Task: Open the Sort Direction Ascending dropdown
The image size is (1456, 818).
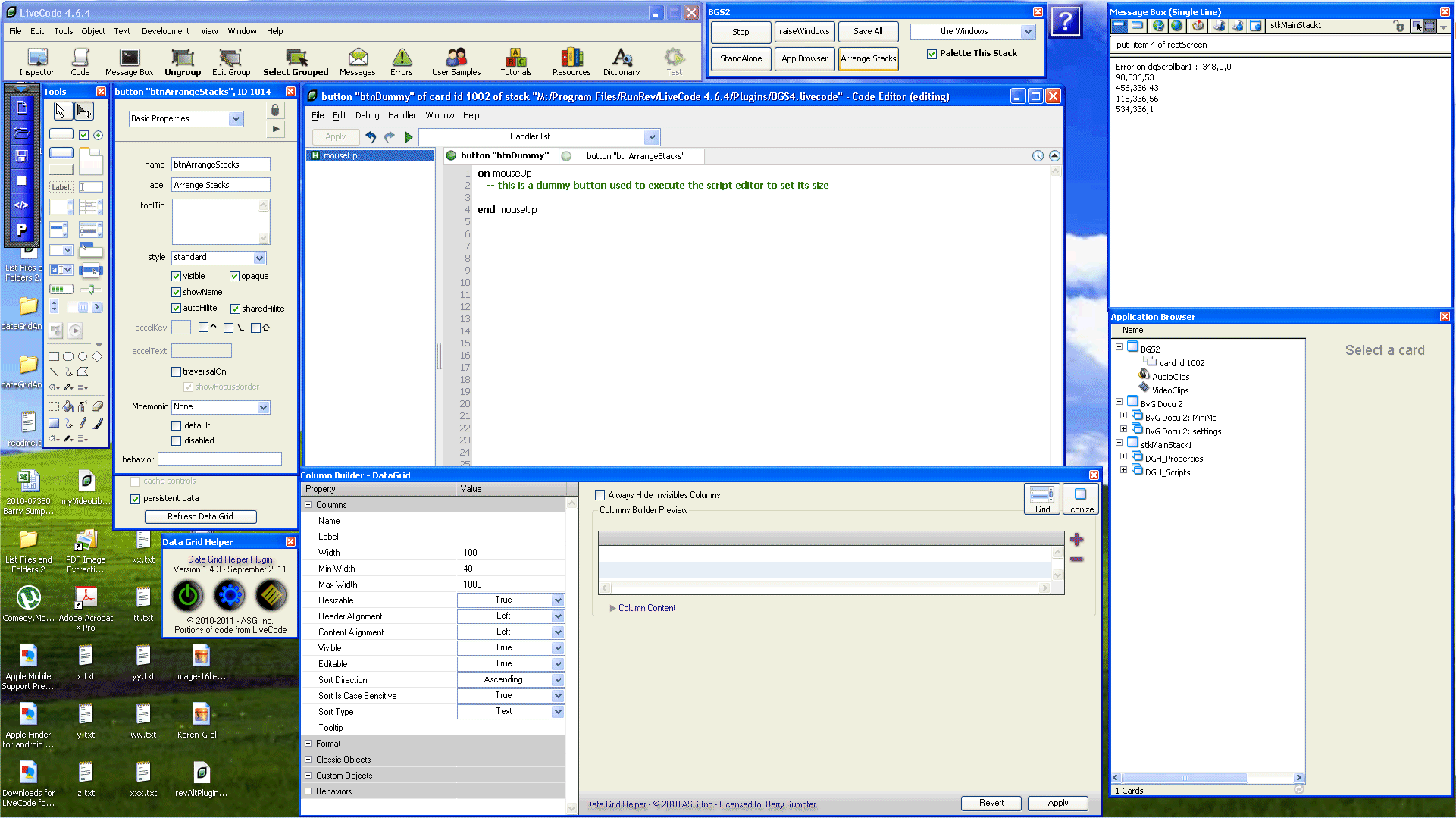Action: tap(510, 680)
